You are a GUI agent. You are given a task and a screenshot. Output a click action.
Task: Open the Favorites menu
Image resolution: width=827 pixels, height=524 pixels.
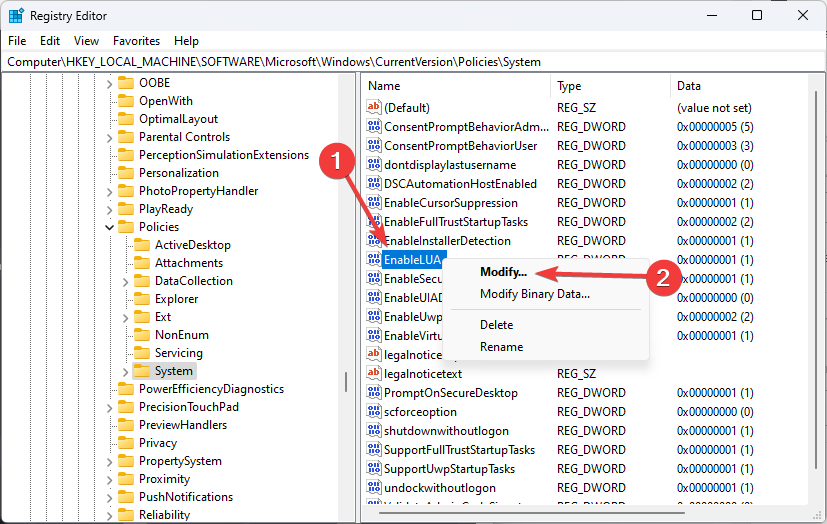coord(136,41)
